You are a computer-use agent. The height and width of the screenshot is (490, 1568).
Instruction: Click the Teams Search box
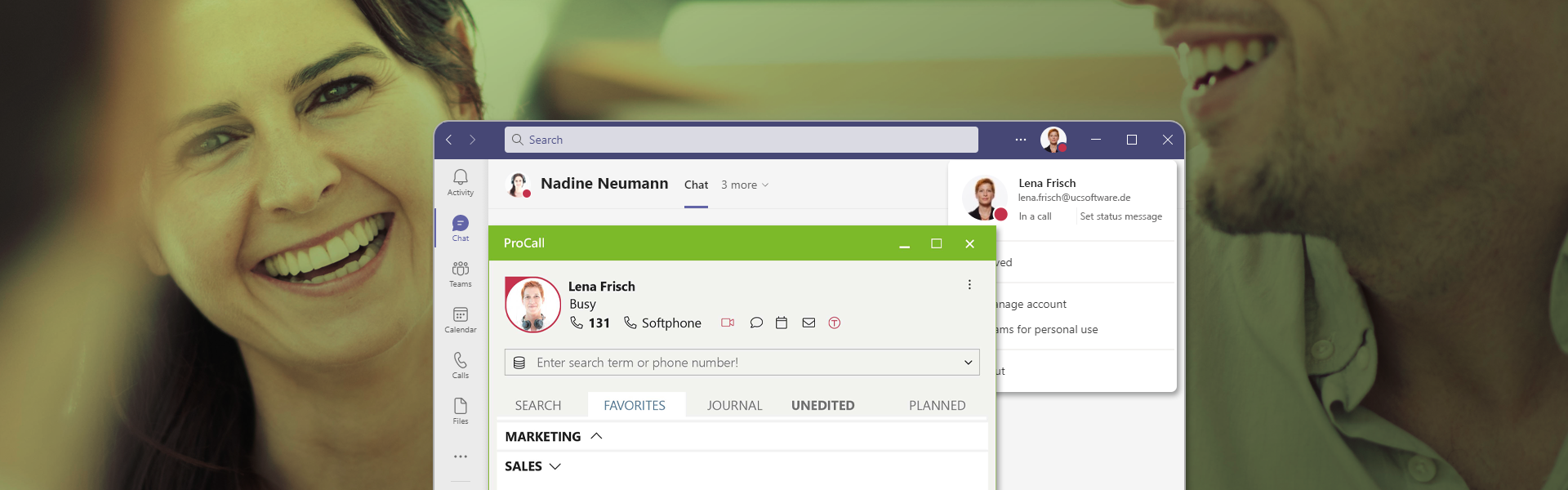pos(742,140)
